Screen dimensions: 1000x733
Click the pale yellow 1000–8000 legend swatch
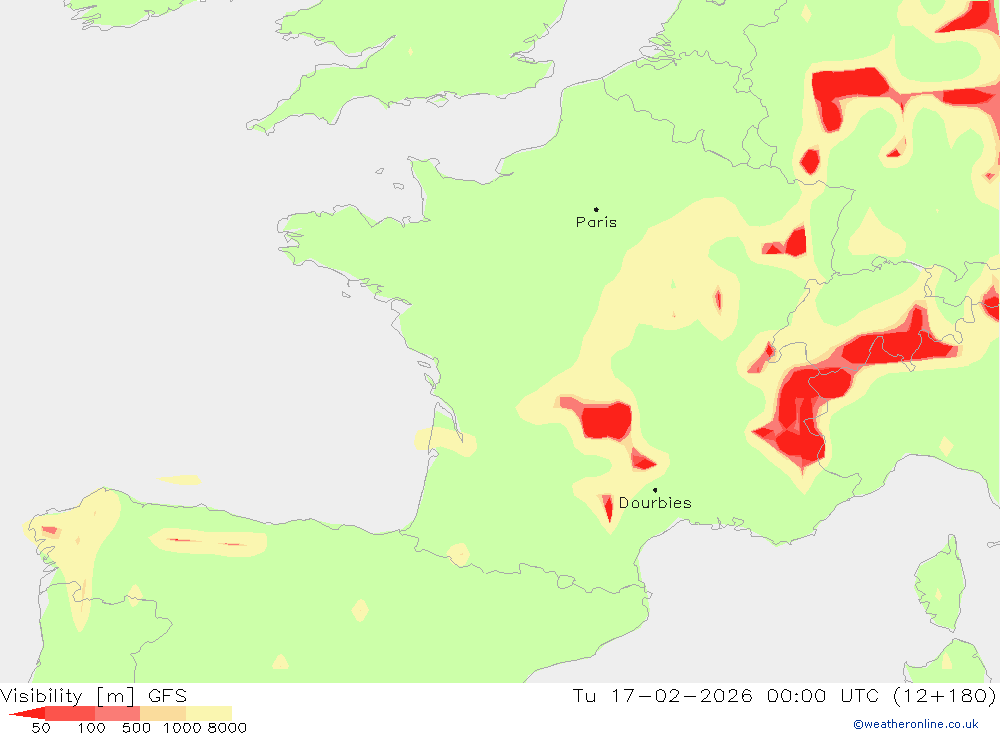[x=209, y=713]
